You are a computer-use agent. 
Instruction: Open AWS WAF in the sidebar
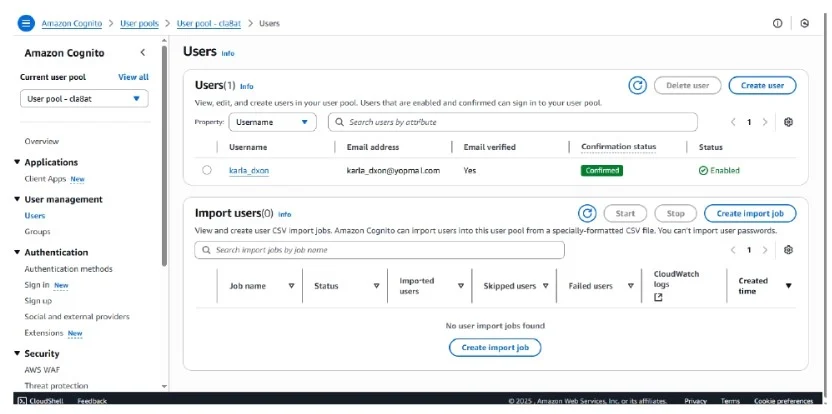click(x=42, y=370)
